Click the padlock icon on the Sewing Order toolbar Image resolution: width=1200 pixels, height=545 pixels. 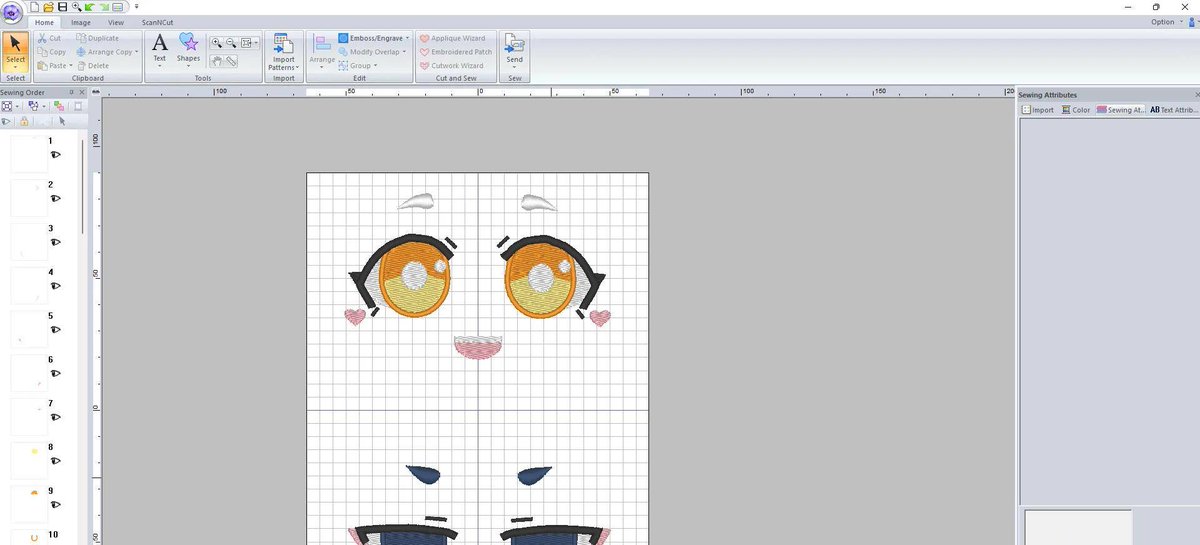[23, 121]
